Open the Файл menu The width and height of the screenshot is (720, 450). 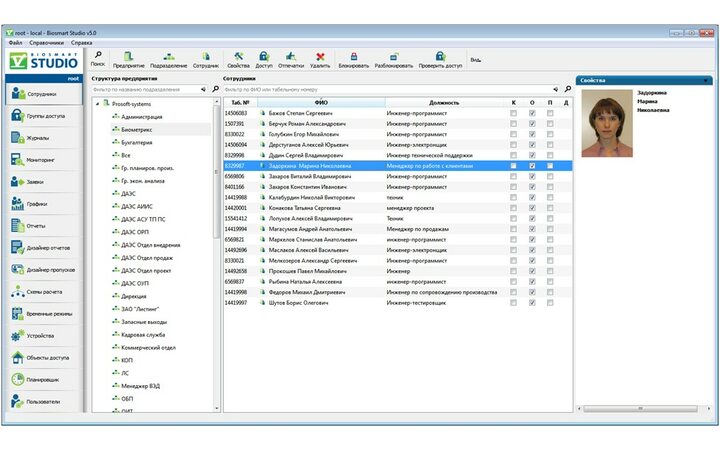click(x=15, y=43)
